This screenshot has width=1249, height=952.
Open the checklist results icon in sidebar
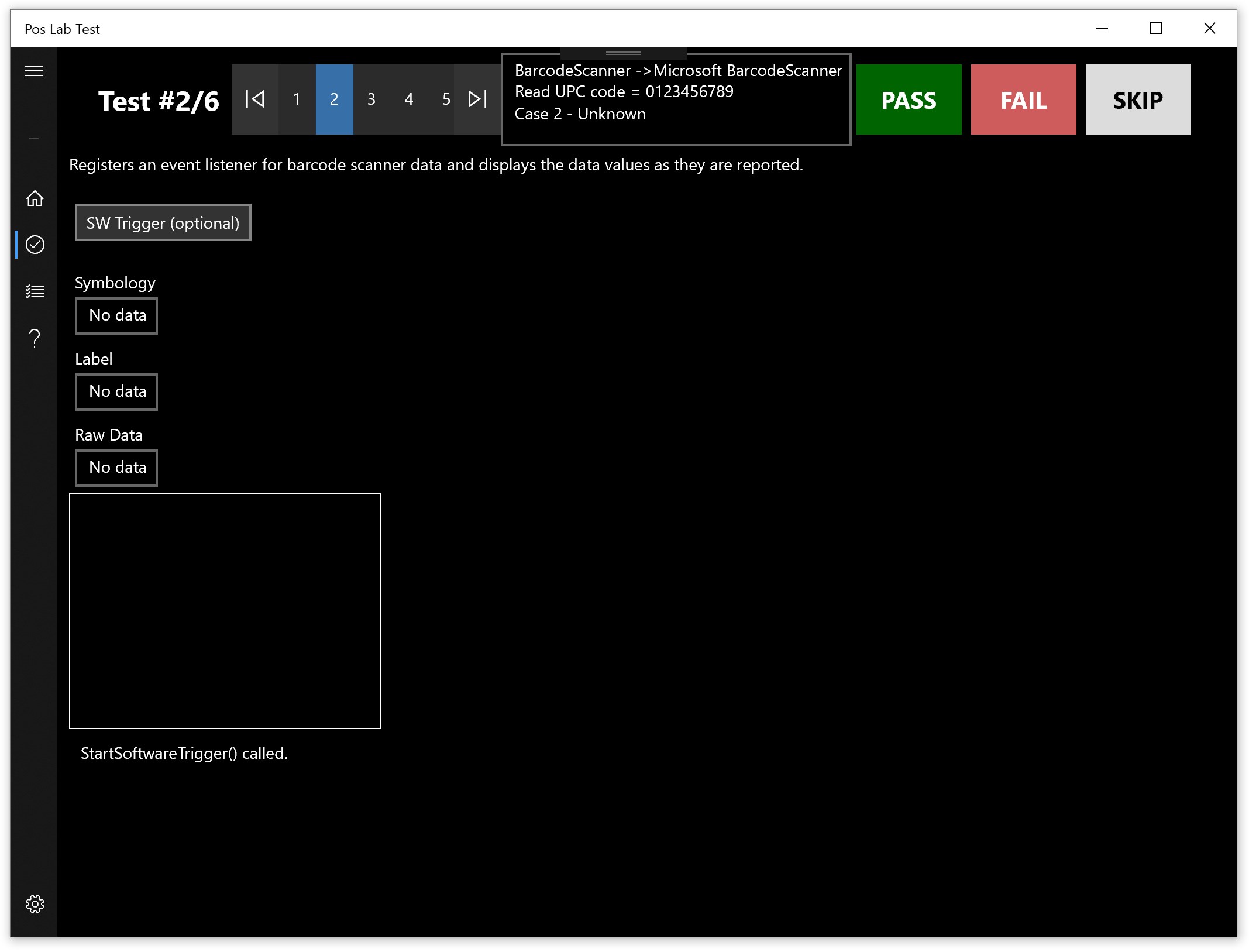tap(35, 291)
